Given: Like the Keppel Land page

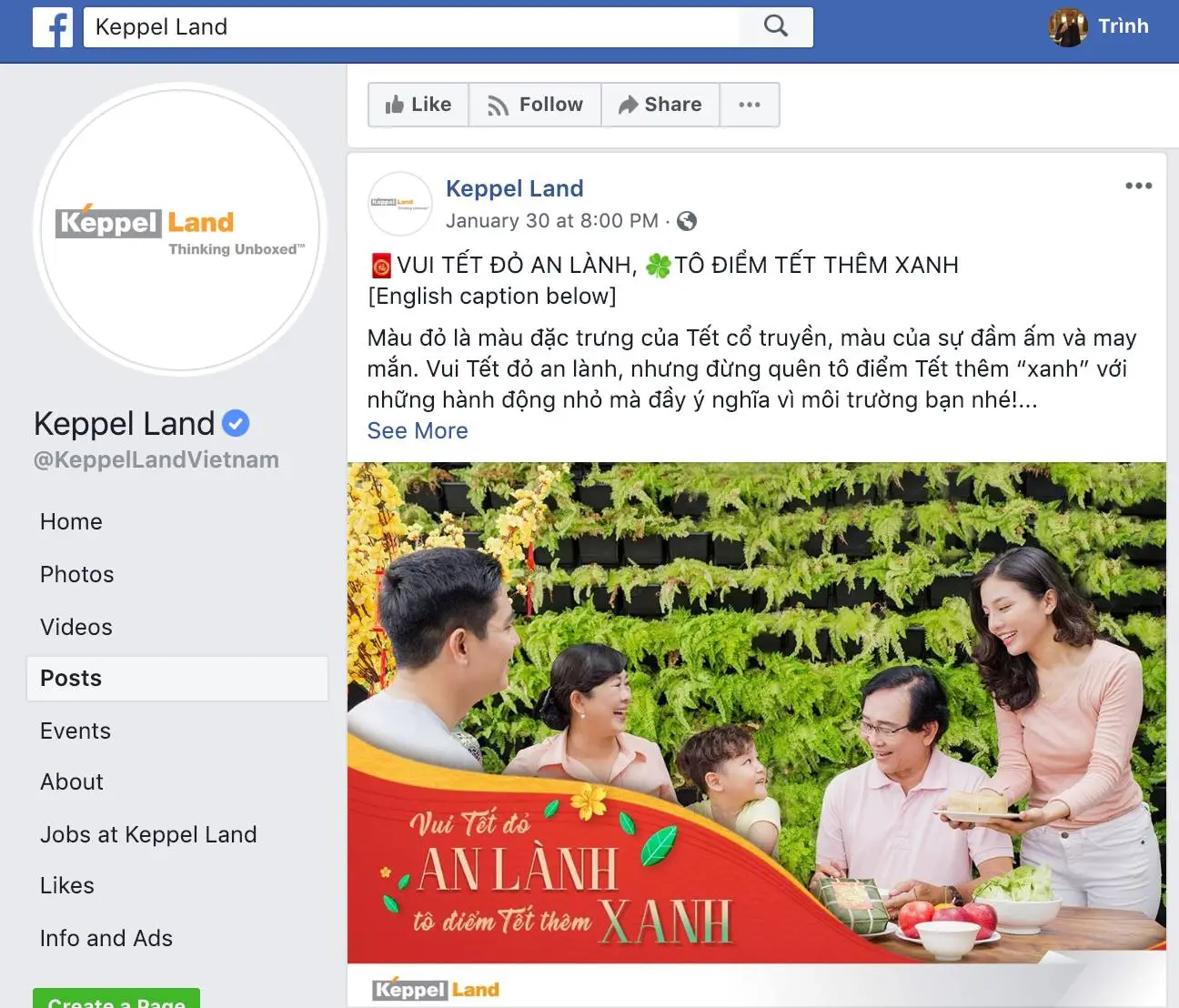Looking at the screenshot, I should tap(418, 105).
